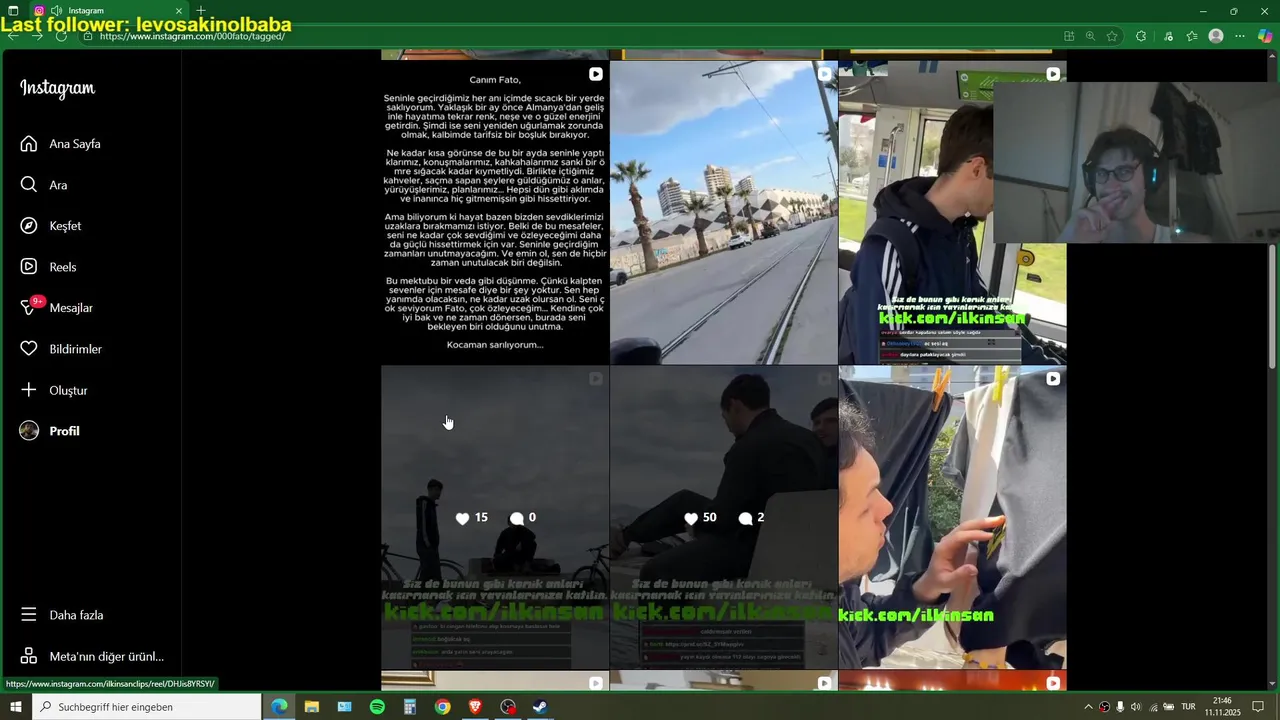Screen dimensions: 1280x720
Task: Add this page to favorites with the star
Action: click(1112, 36)
